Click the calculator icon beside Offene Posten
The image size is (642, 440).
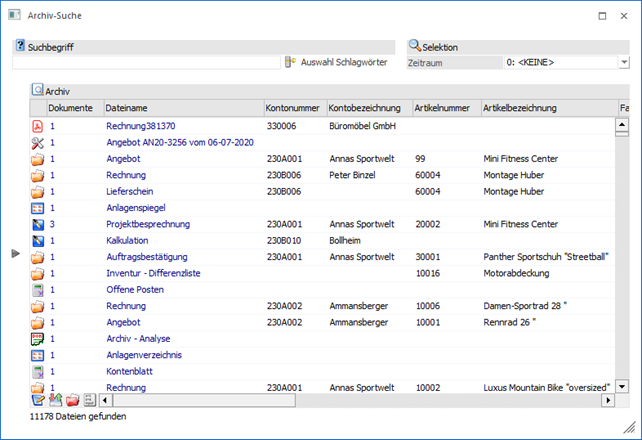(x=37, y=289)
